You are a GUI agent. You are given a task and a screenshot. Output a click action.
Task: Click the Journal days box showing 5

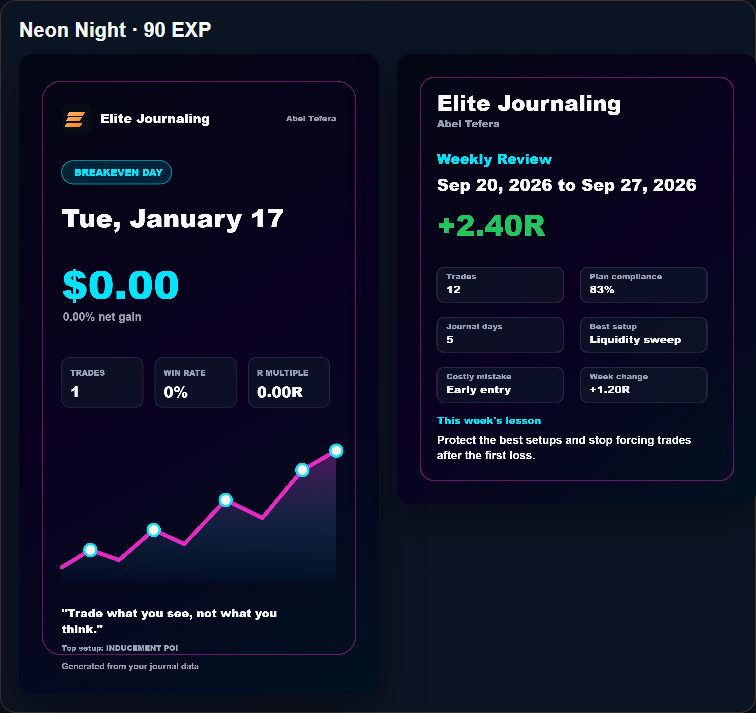coord(500,335)
